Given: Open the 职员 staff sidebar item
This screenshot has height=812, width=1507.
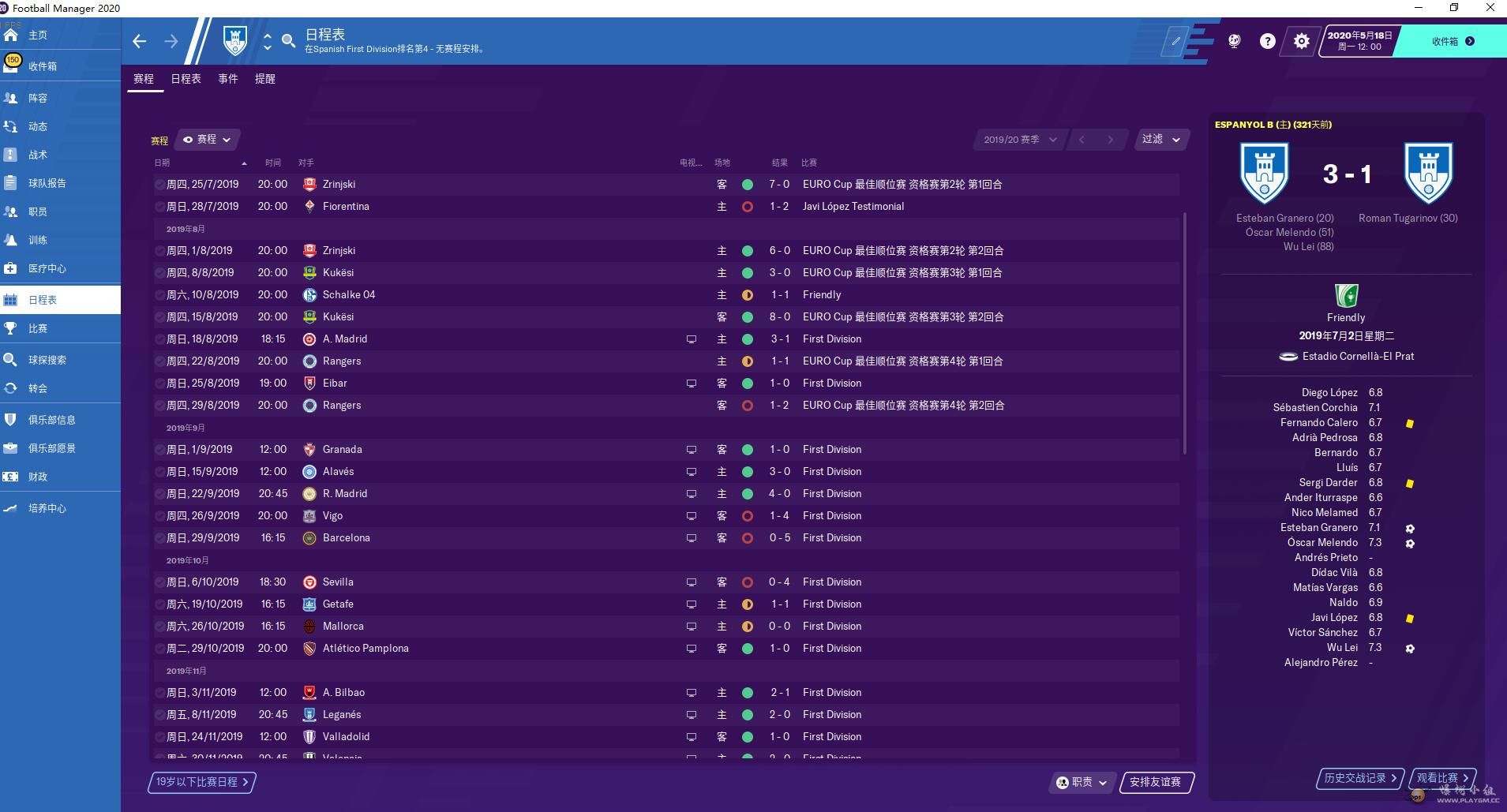Looking at the screenshot, I should pos(60,211).
